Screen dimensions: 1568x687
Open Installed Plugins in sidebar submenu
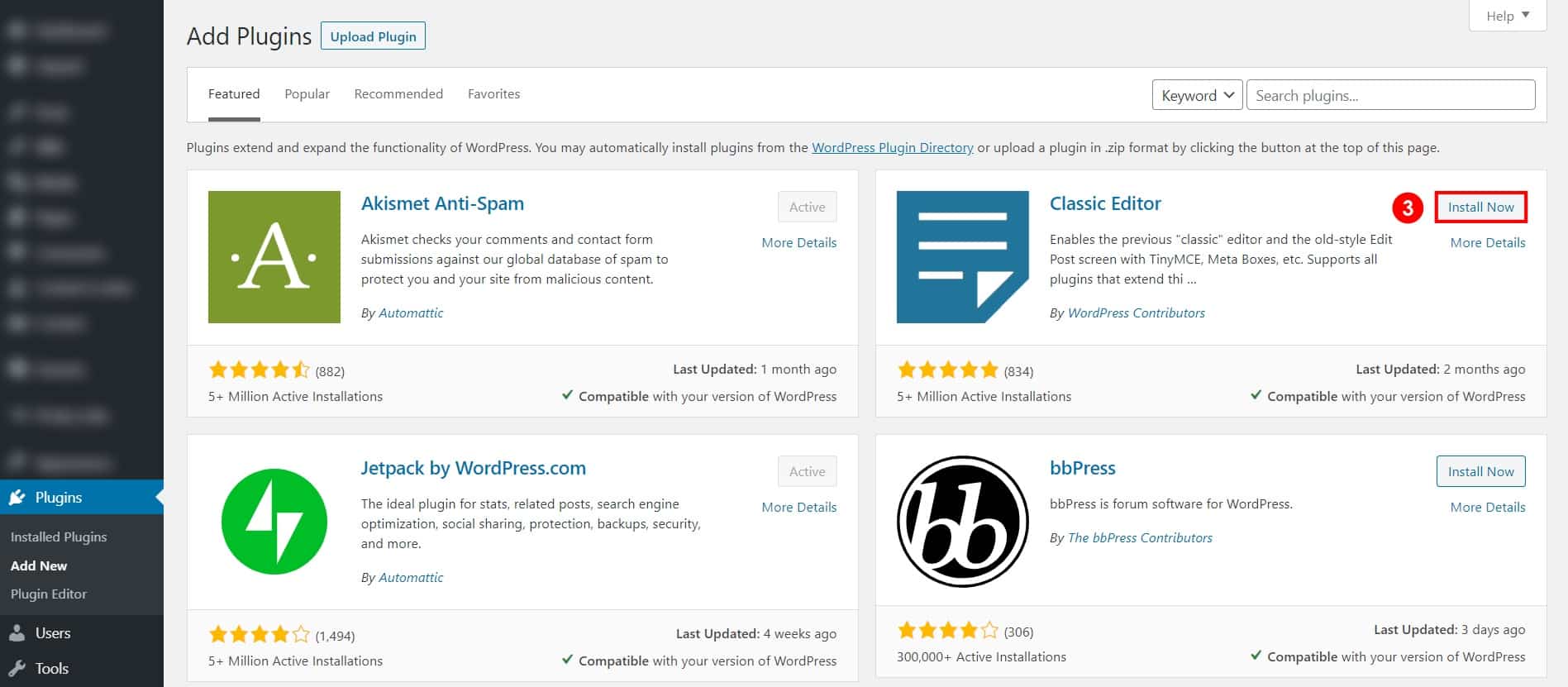[59, 537]
